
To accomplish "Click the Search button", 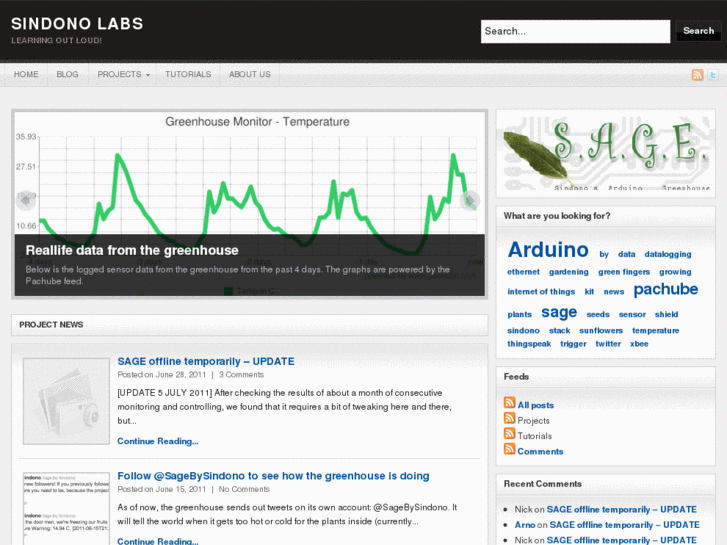I will coord(698,31).
